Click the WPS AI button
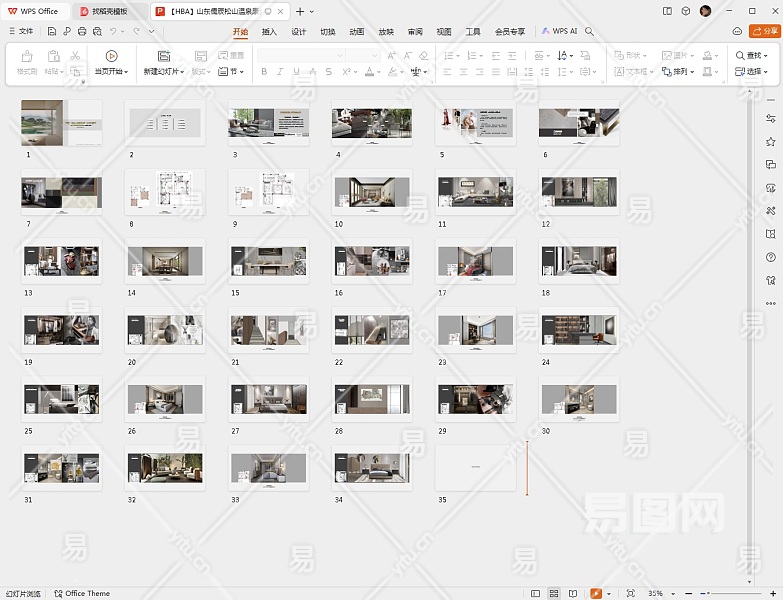This screenshot has height=600, width=783. point(560,31)
